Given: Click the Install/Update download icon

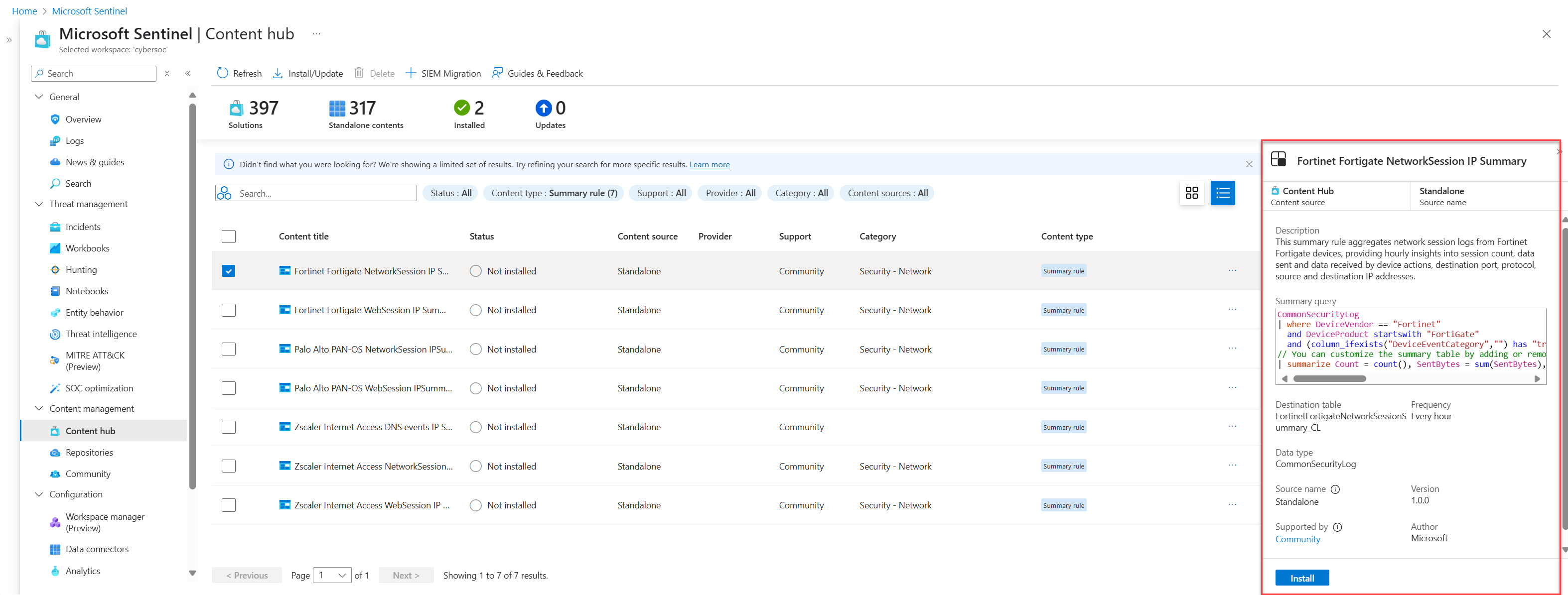Looking at the screenshot, I should click(x=278, y=73).
